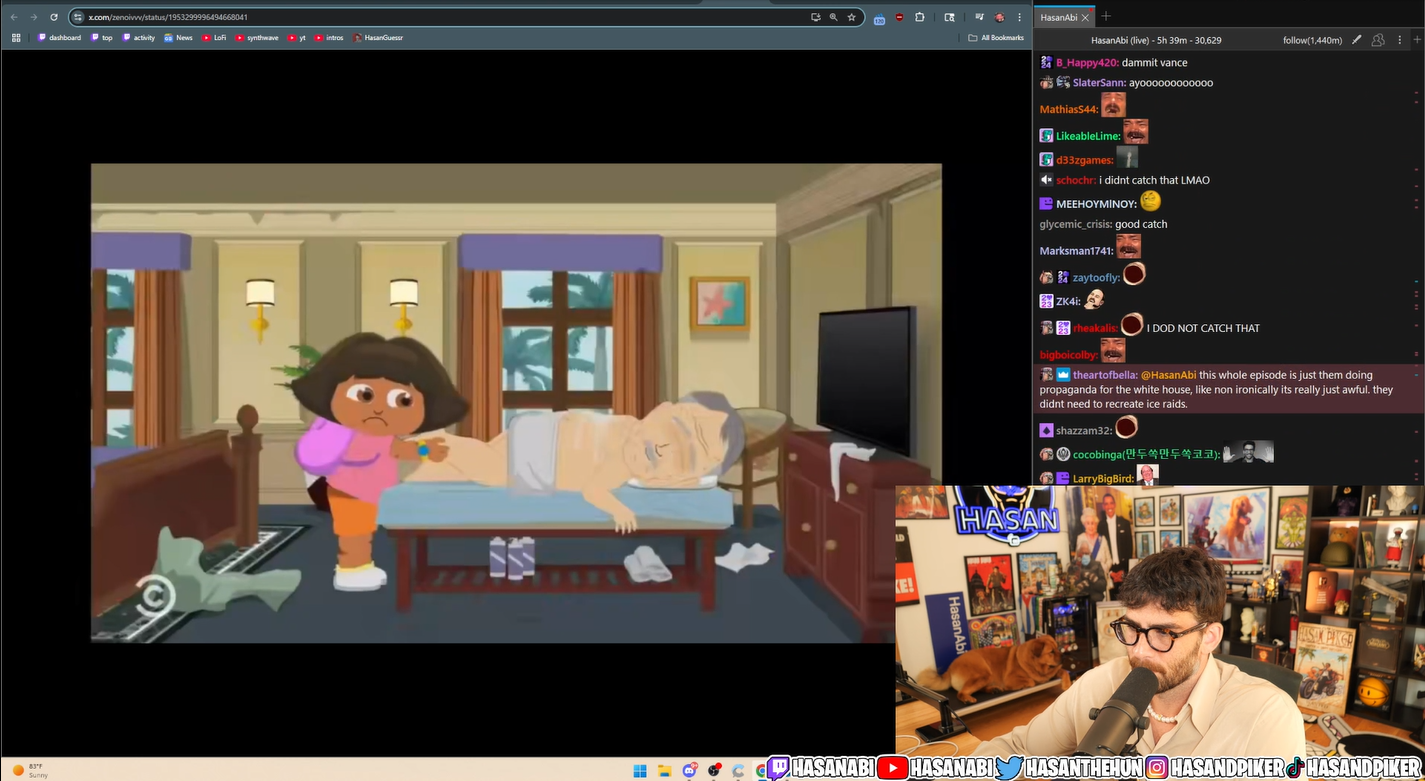Open the Windows Start menu
The image size is (1425, 781).
coord(640,770)
